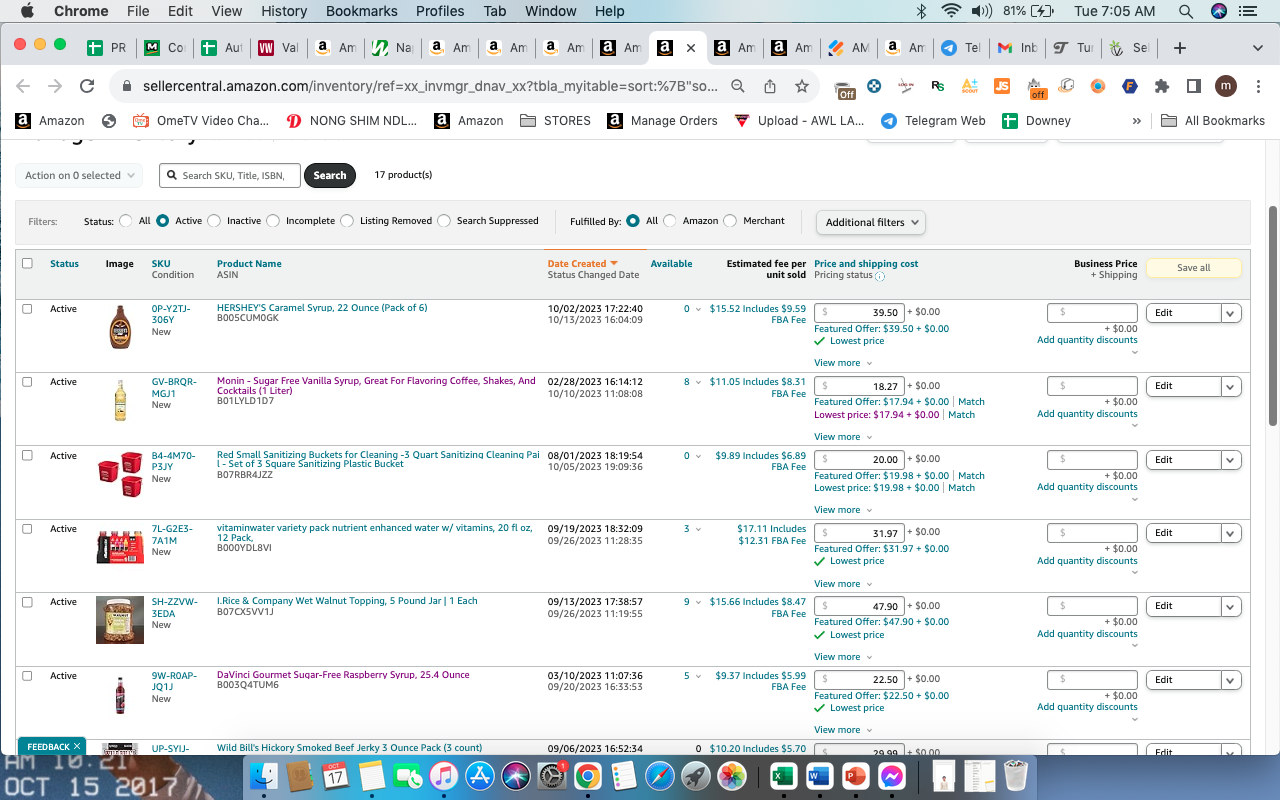Go back to the previous page
The height and width of the screenshot is (800, 1280).
coord(23,86)
